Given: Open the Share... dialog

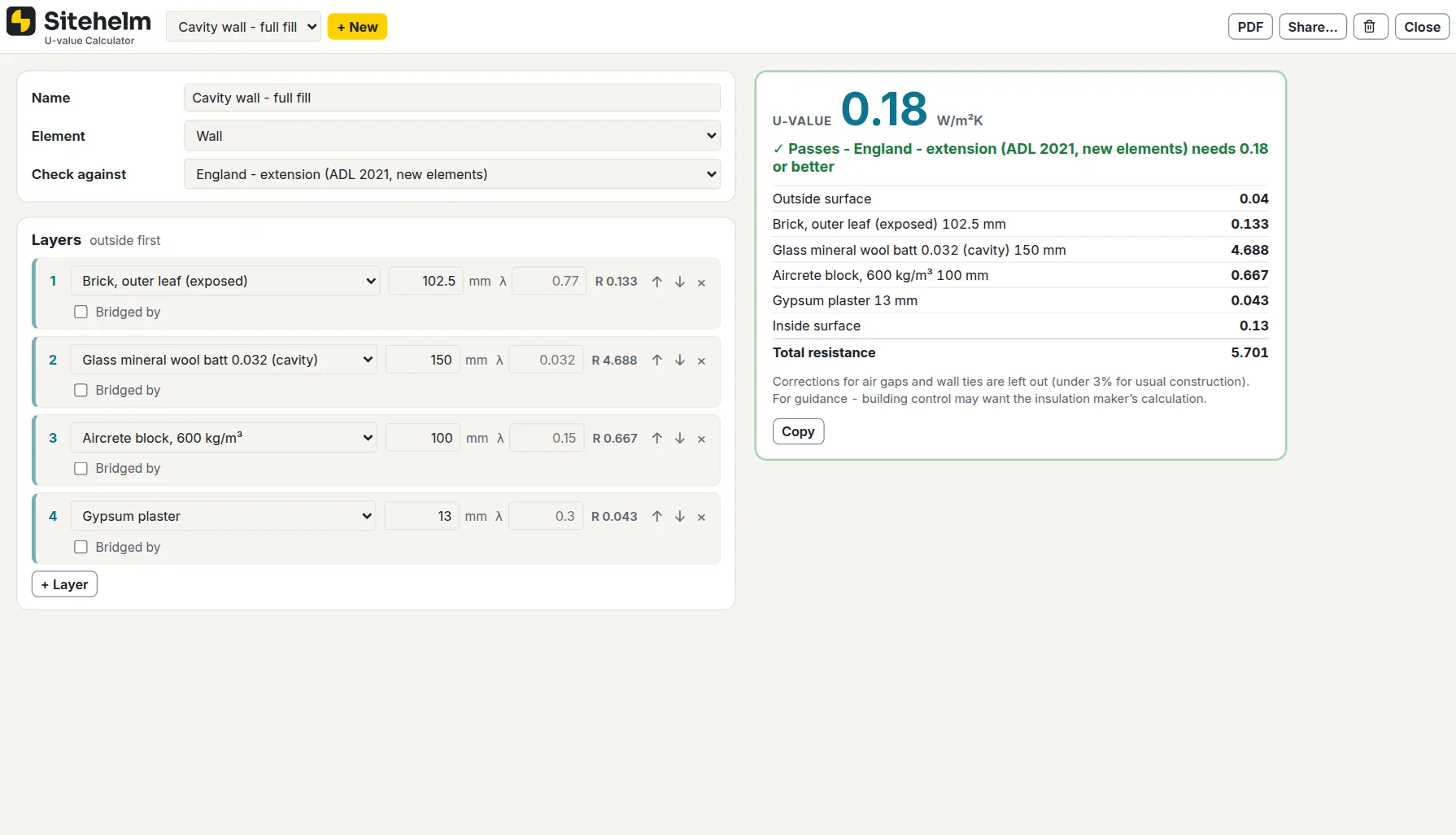Looking at the screenshot, I should [1313, 27].
